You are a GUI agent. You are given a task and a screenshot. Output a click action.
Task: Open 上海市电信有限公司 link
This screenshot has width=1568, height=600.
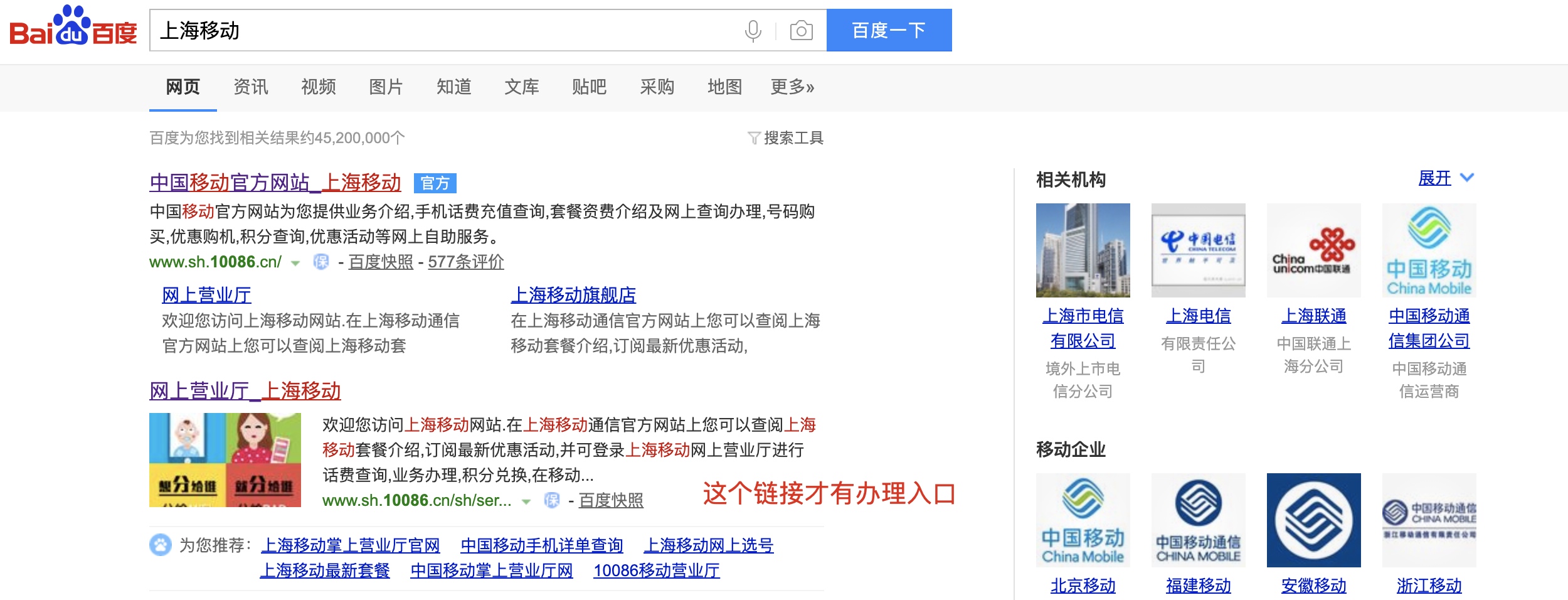point(1083,328)
